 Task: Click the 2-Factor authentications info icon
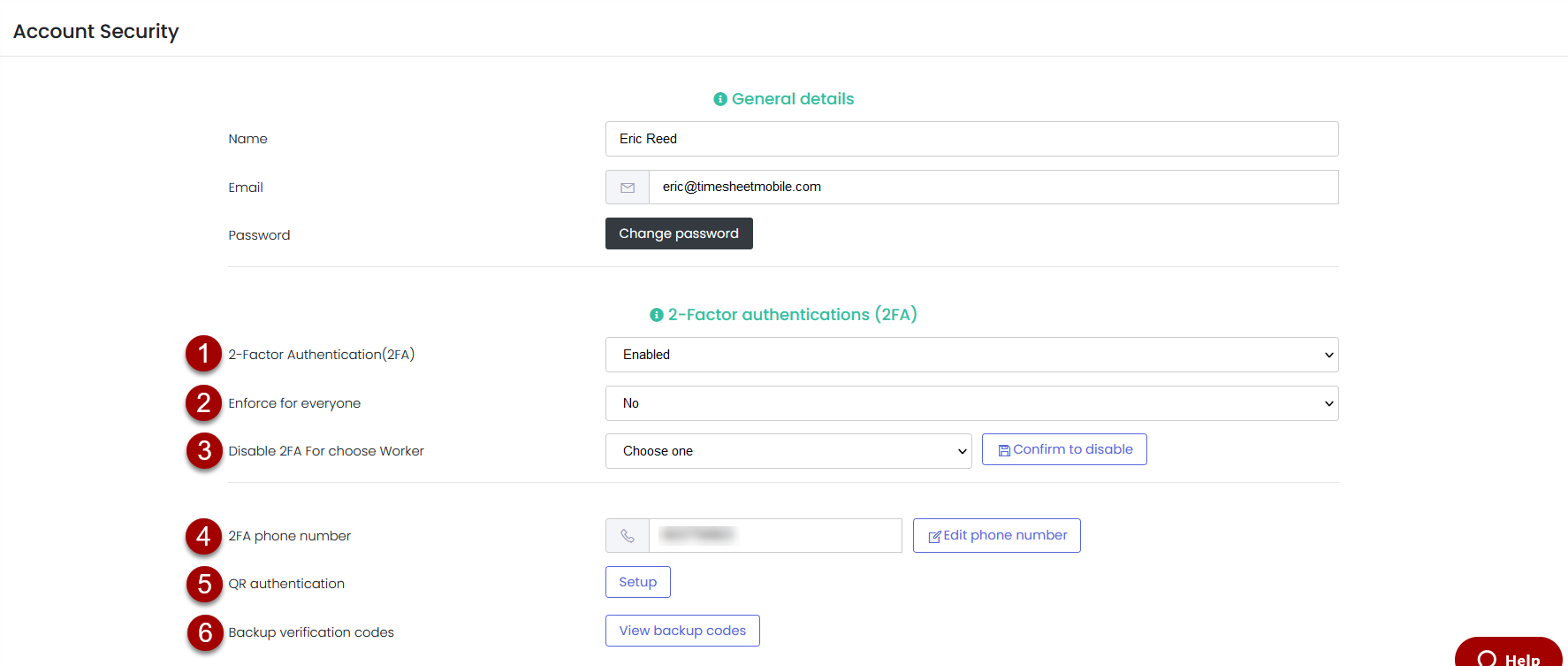point(656,315)
